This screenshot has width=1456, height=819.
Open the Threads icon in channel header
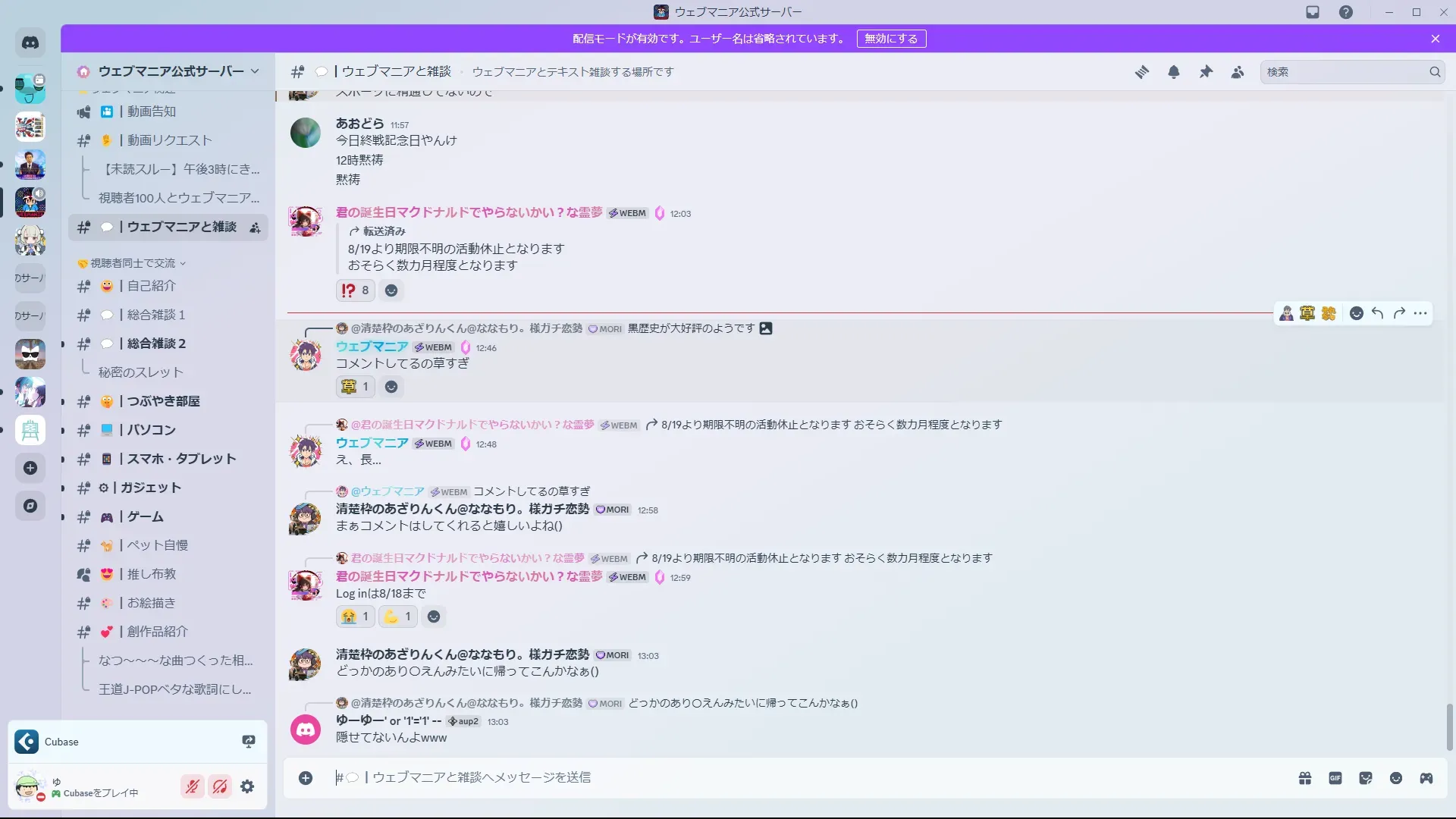click(x=1141, y=72)
